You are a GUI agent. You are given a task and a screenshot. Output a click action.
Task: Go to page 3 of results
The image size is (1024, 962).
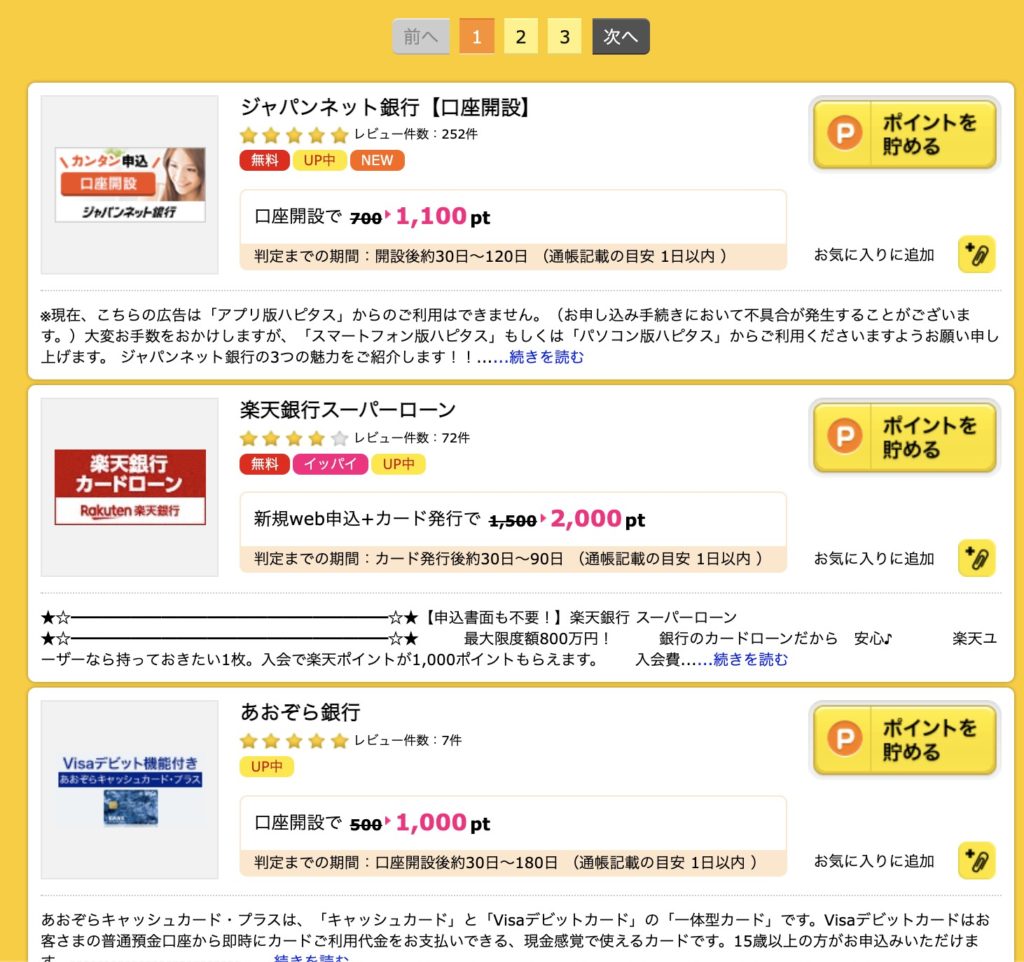pyautogui.click(x=564, y=37)
